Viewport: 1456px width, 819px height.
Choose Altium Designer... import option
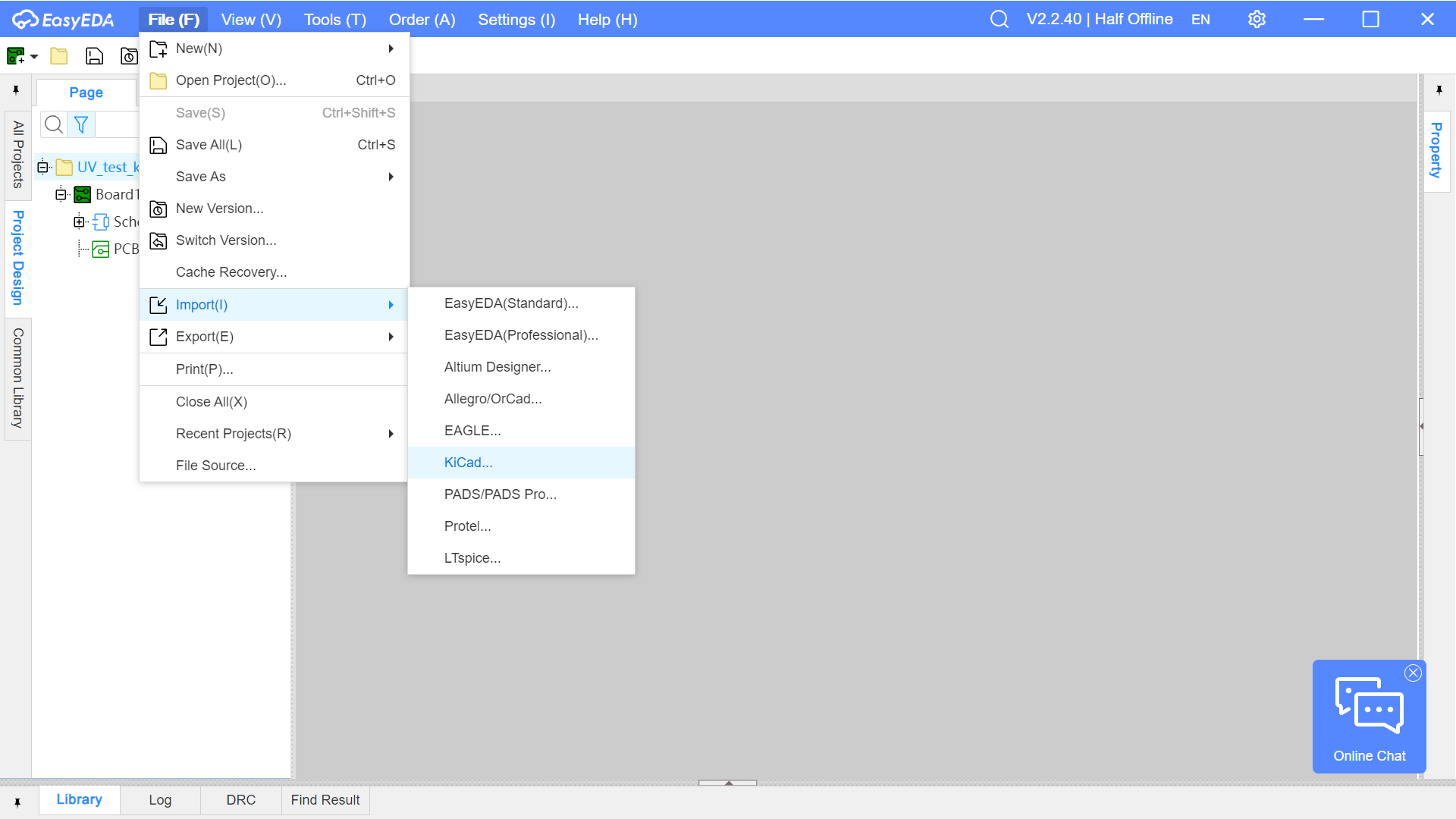[497, 367]
